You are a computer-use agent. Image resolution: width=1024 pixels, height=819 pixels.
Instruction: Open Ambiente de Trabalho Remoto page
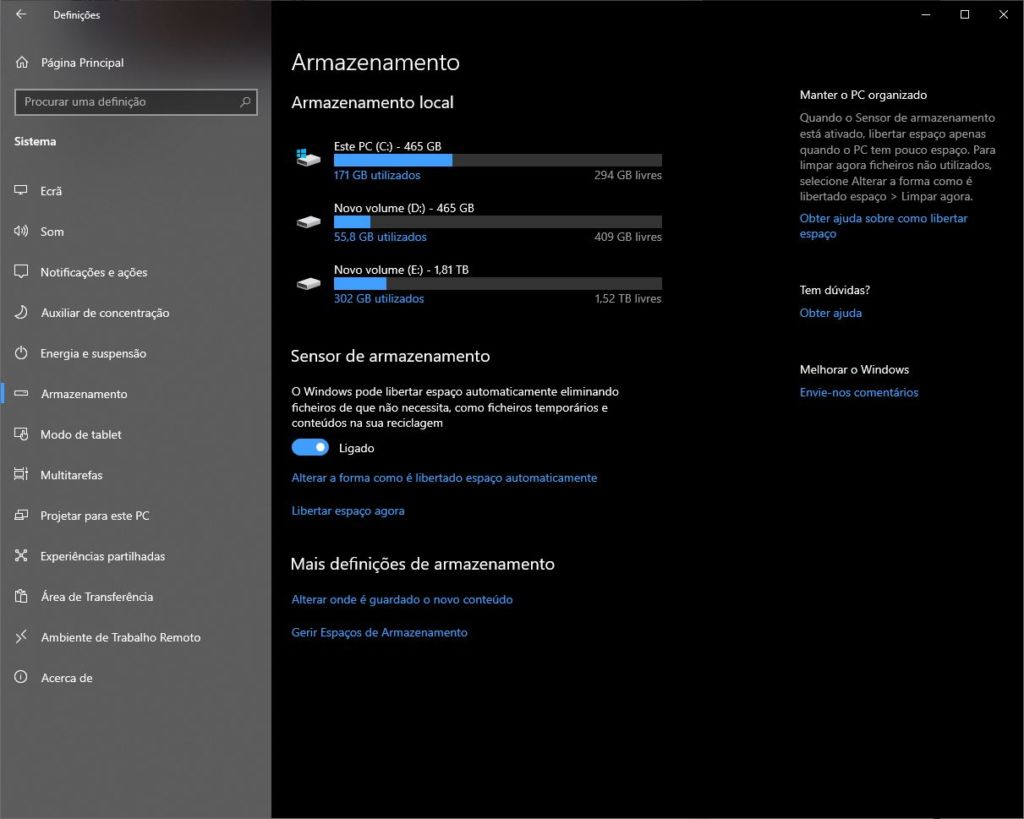tap(136, 637)
